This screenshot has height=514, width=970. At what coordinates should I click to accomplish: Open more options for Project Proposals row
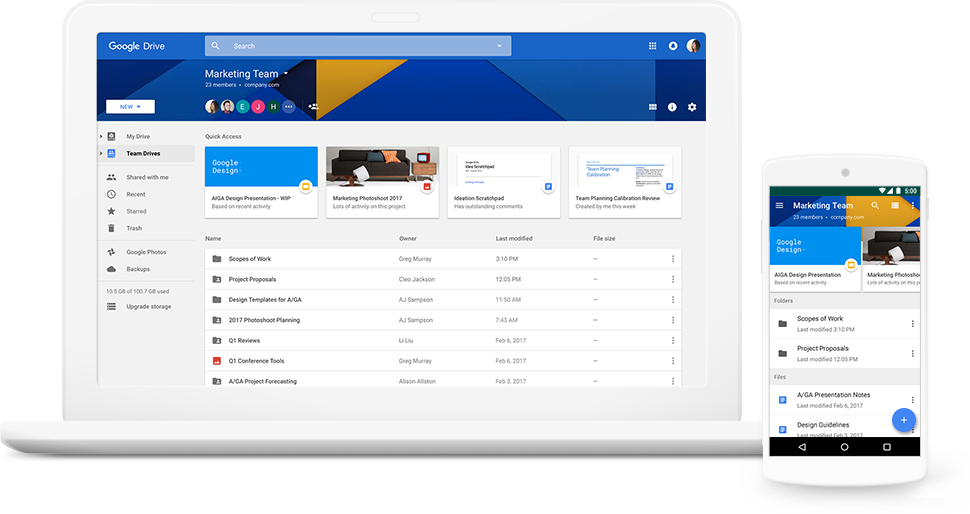click(672, 279)
